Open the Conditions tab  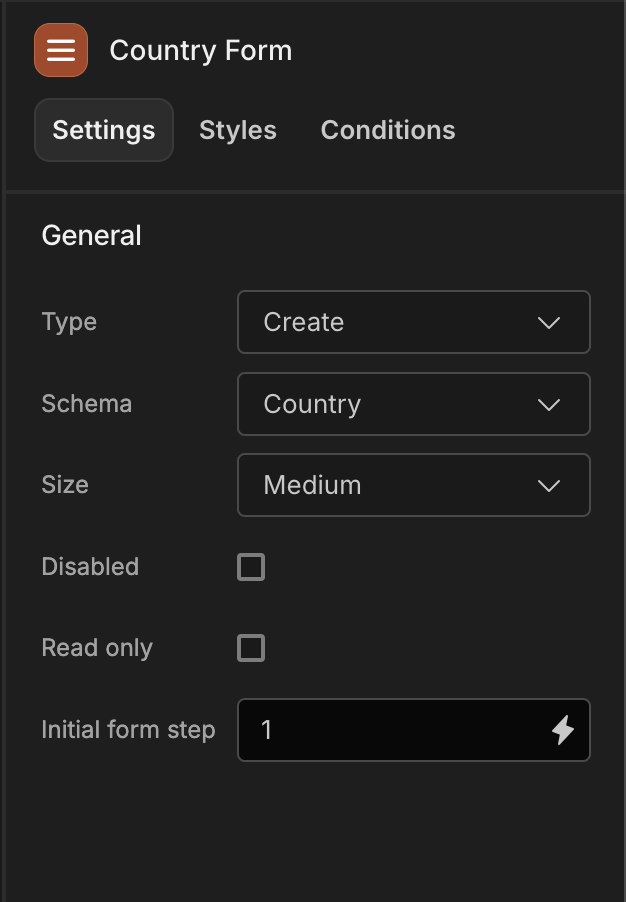(388, 130)
